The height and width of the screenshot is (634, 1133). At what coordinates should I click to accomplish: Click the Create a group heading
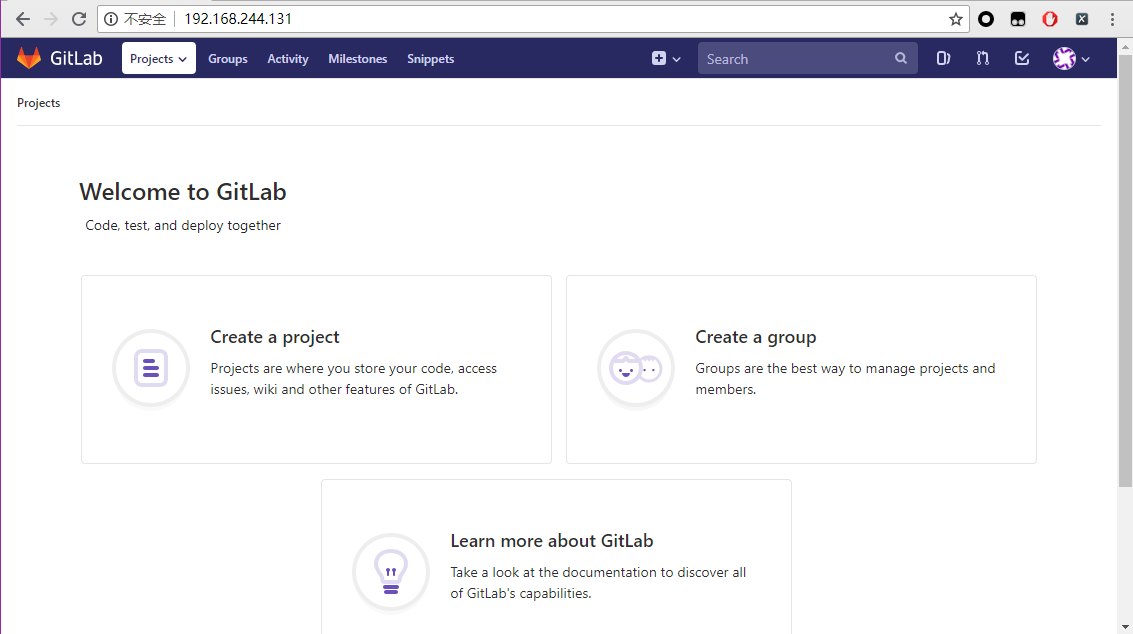[x=756, y=337]
